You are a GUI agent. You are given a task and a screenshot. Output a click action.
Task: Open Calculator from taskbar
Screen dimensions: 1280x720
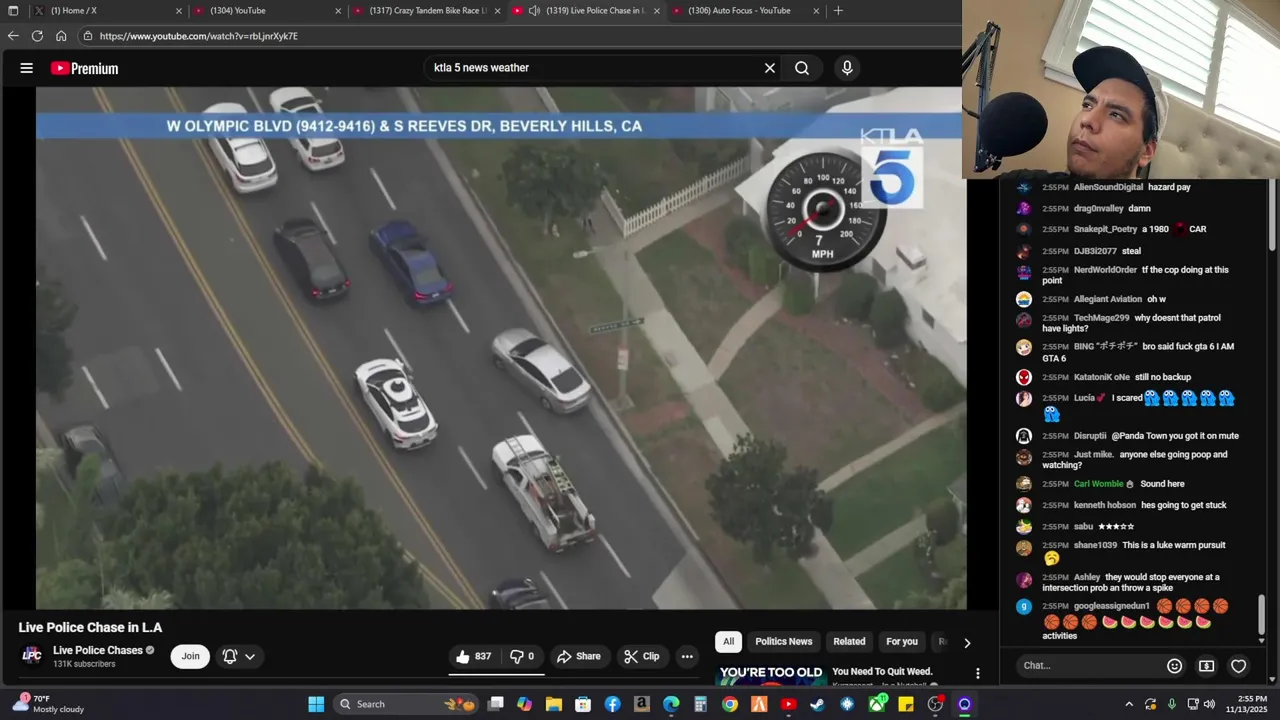(x=700, y=704)
